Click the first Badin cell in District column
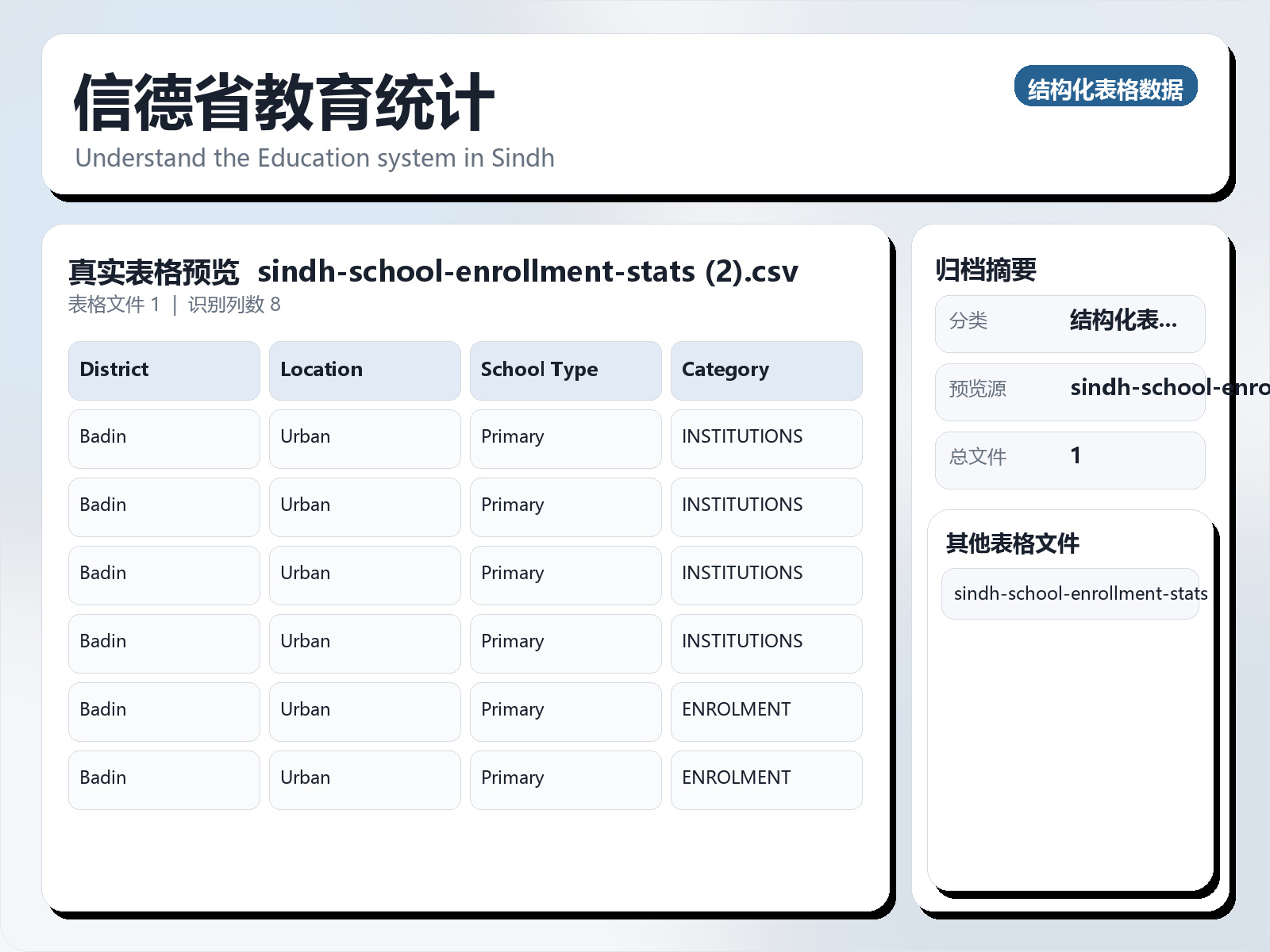The image size is (1270, 952). 164,438
